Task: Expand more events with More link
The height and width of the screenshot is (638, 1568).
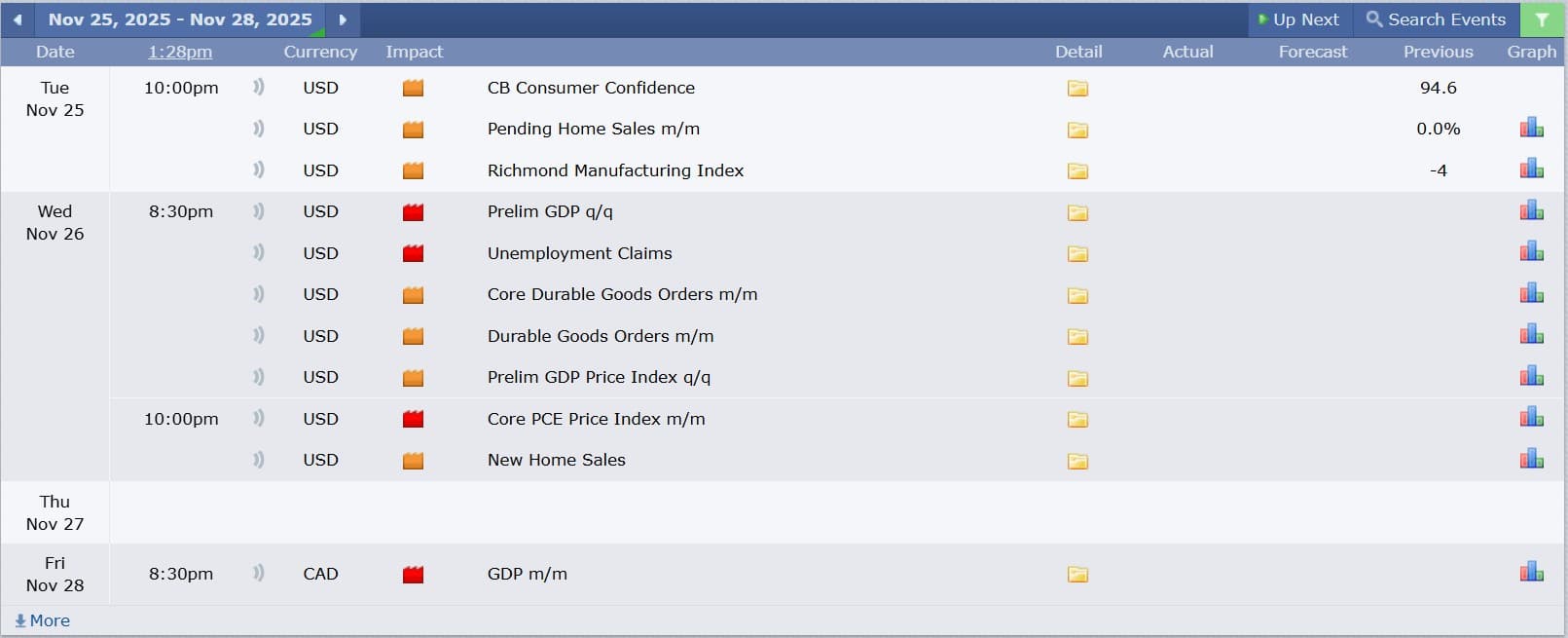Action: tap(43, 620)
